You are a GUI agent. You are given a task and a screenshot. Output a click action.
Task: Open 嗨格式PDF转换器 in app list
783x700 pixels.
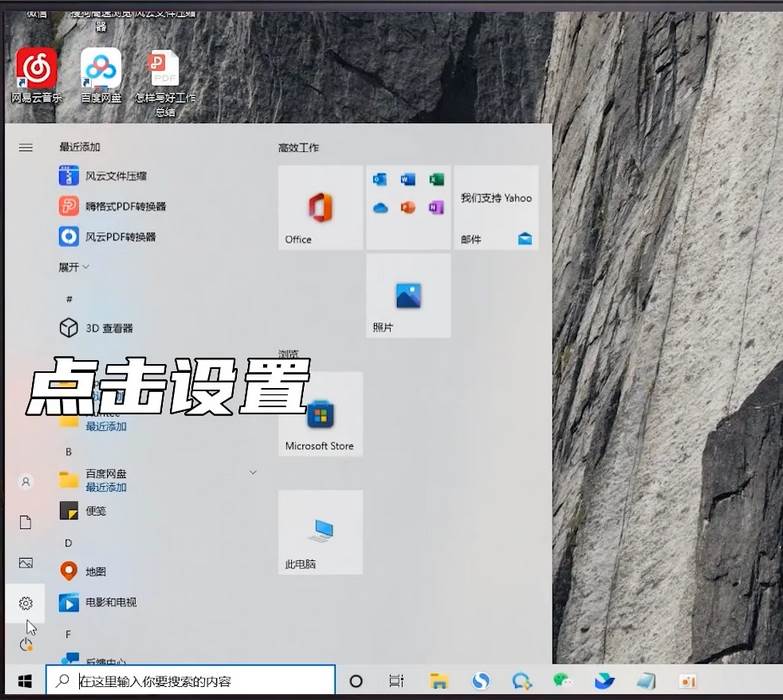112,206
